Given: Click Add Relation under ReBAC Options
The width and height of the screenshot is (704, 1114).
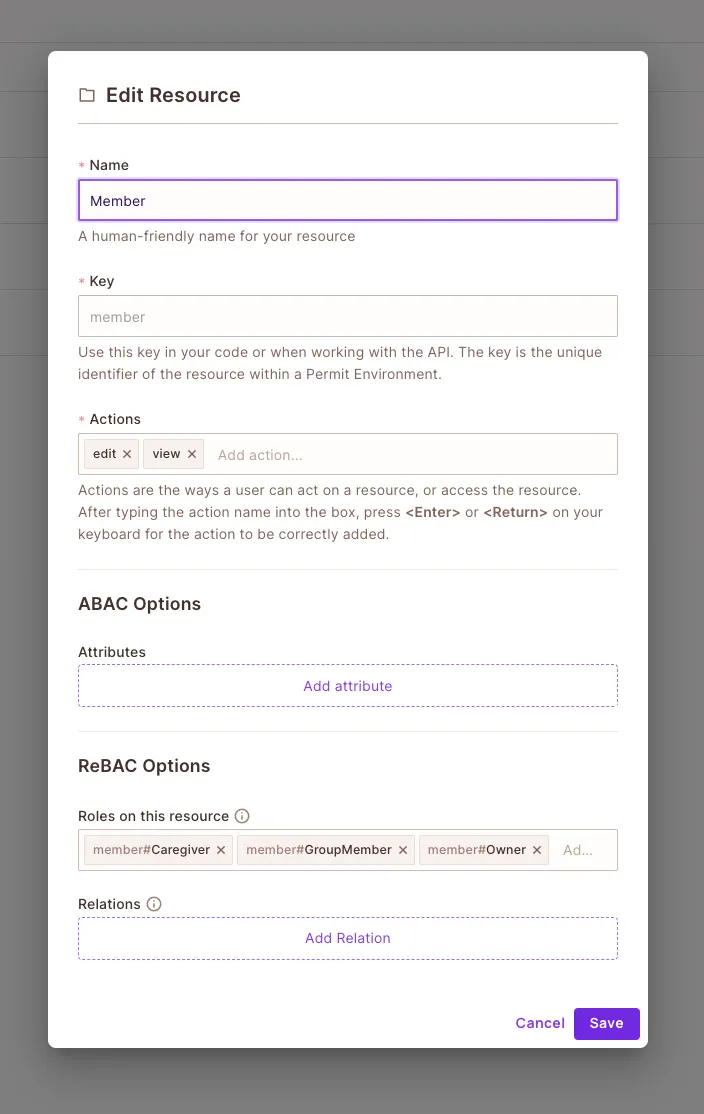Looking at the screenshot, I should click(347, 938).
